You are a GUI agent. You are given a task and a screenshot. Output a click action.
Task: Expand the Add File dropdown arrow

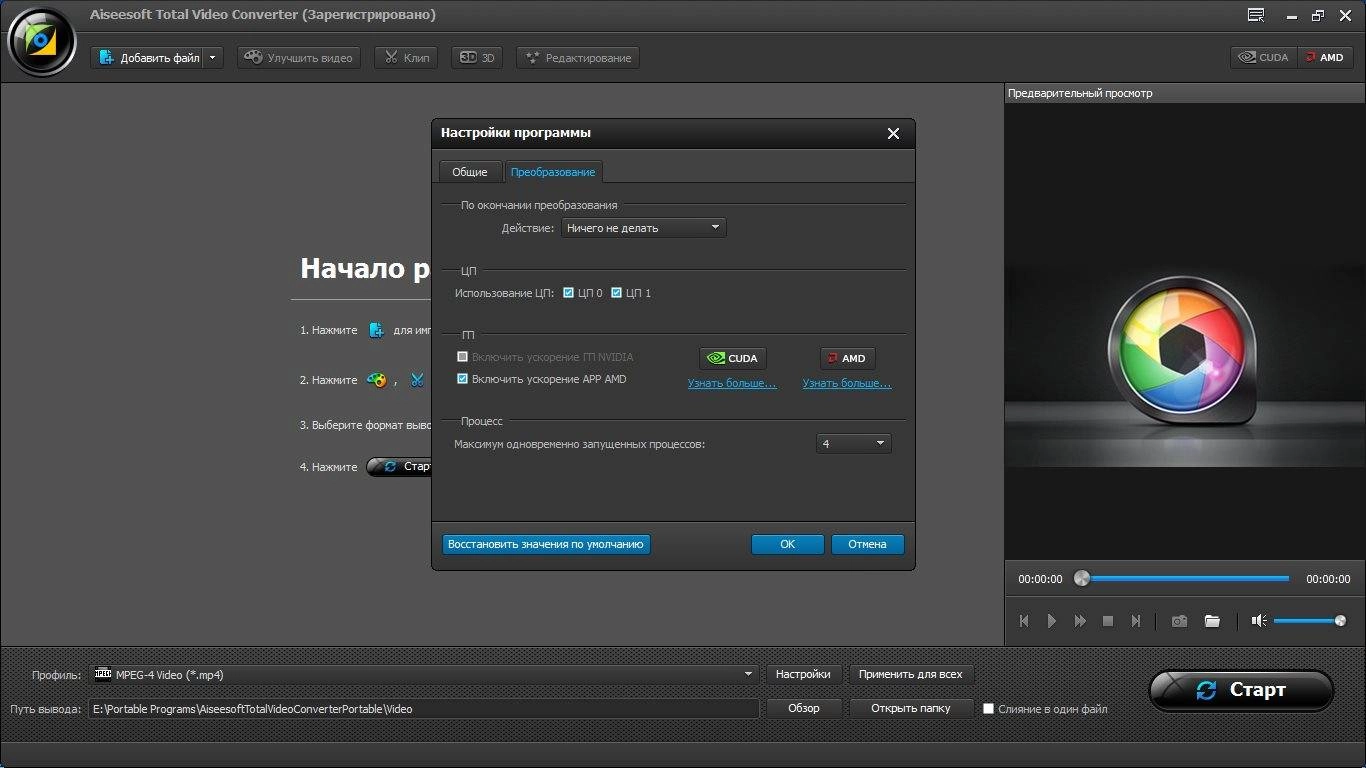213,58
